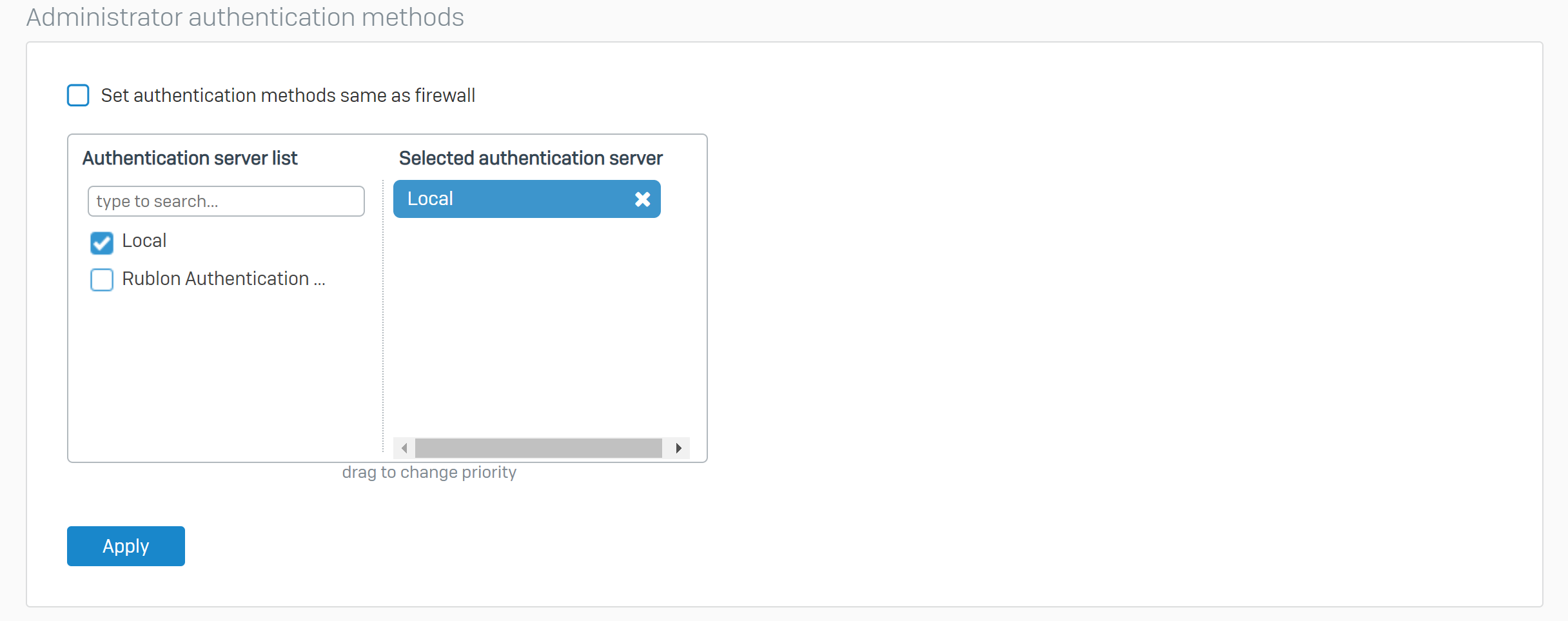Click the Administrator authentication methods heading

tap(245, 17)
